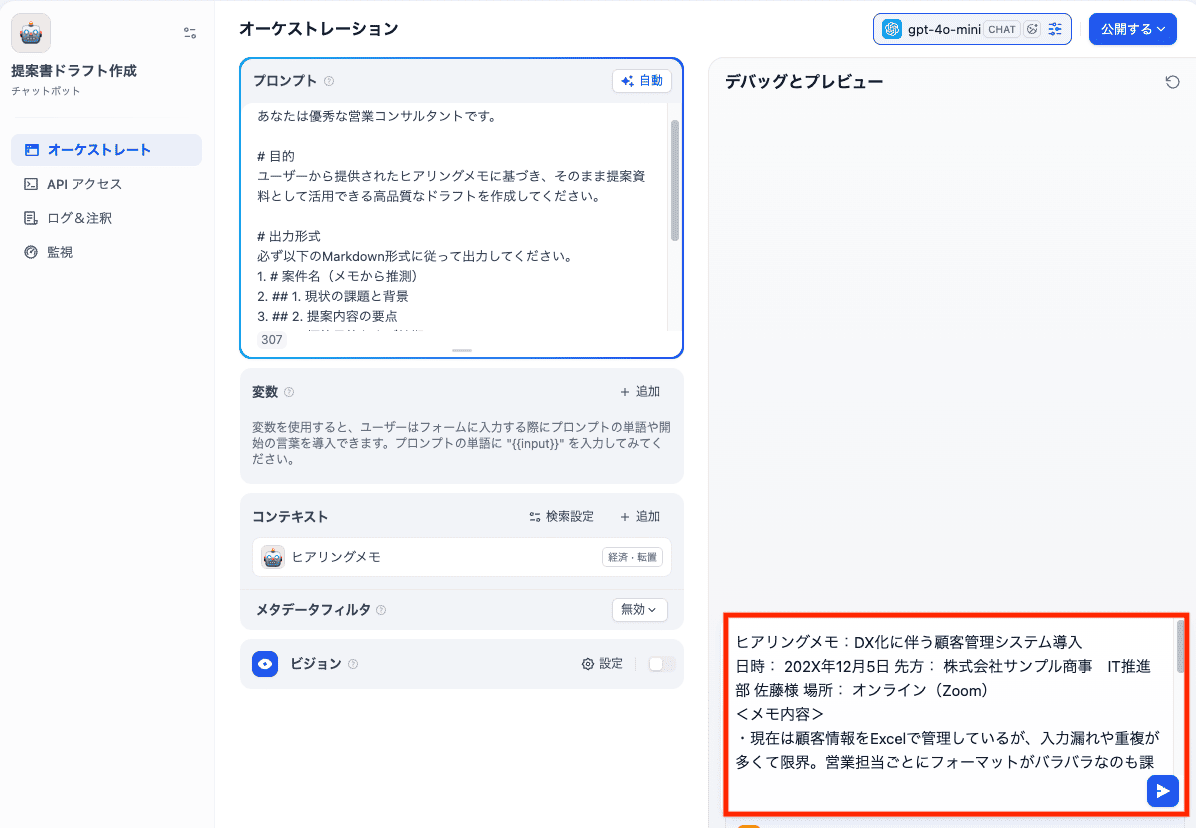The width and height of the screenshot is (1196, 828).
Task: Open app settings sliders icon in sidebar
Action: [190, 33]
